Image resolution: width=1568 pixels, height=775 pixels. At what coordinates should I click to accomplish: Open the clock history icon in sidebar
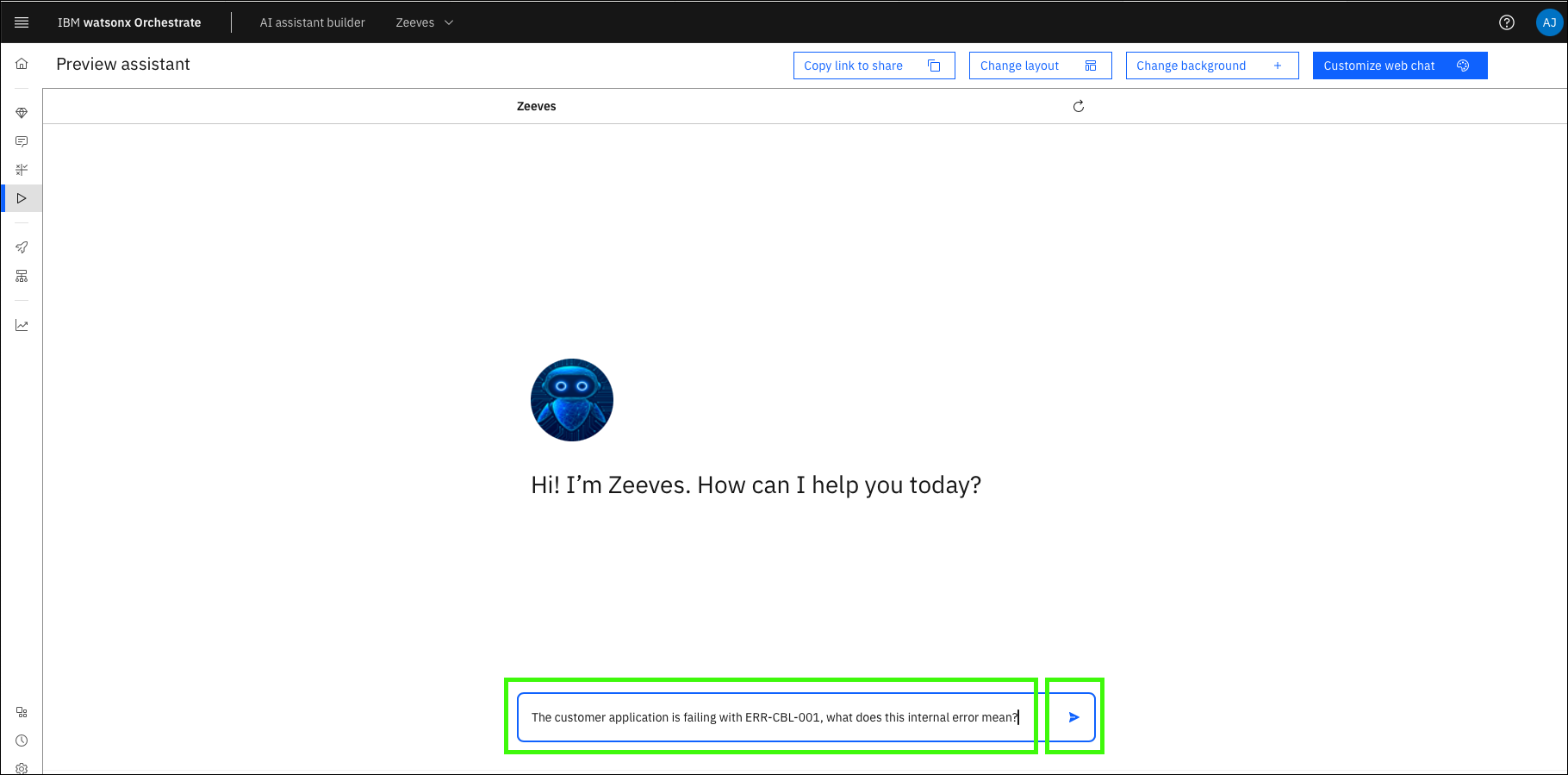[x=22, y=741]
